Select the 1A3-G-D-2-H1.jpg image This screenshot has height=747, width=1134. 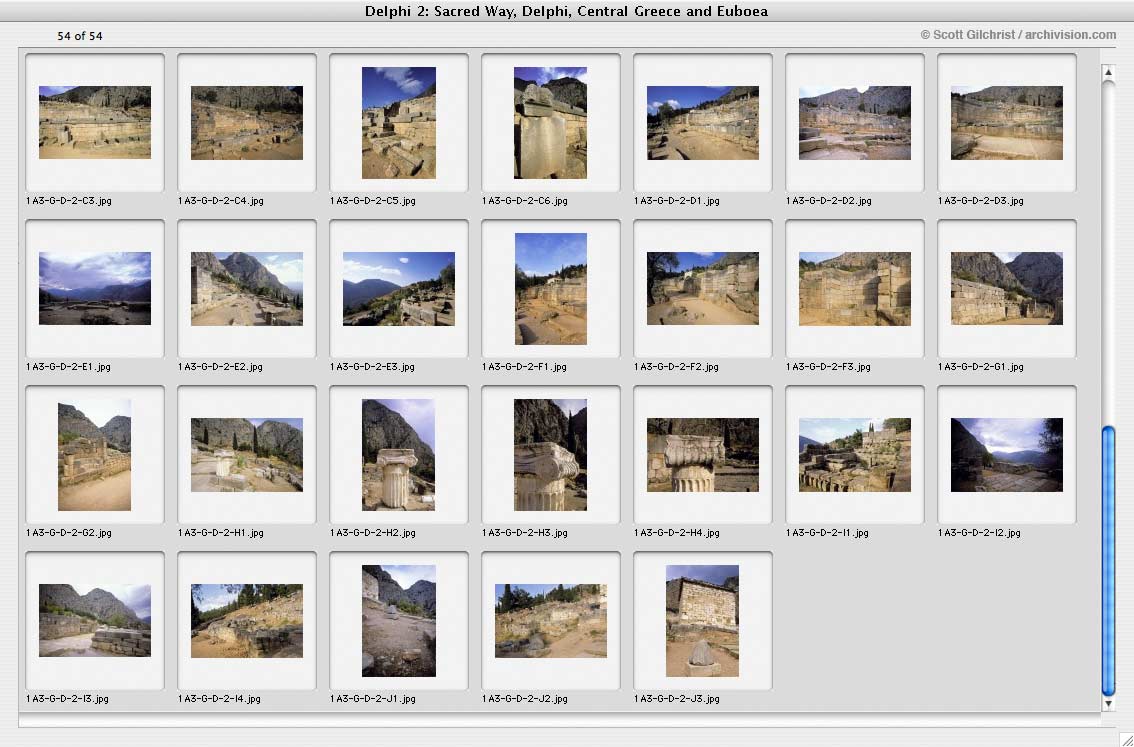click(247, 455)
